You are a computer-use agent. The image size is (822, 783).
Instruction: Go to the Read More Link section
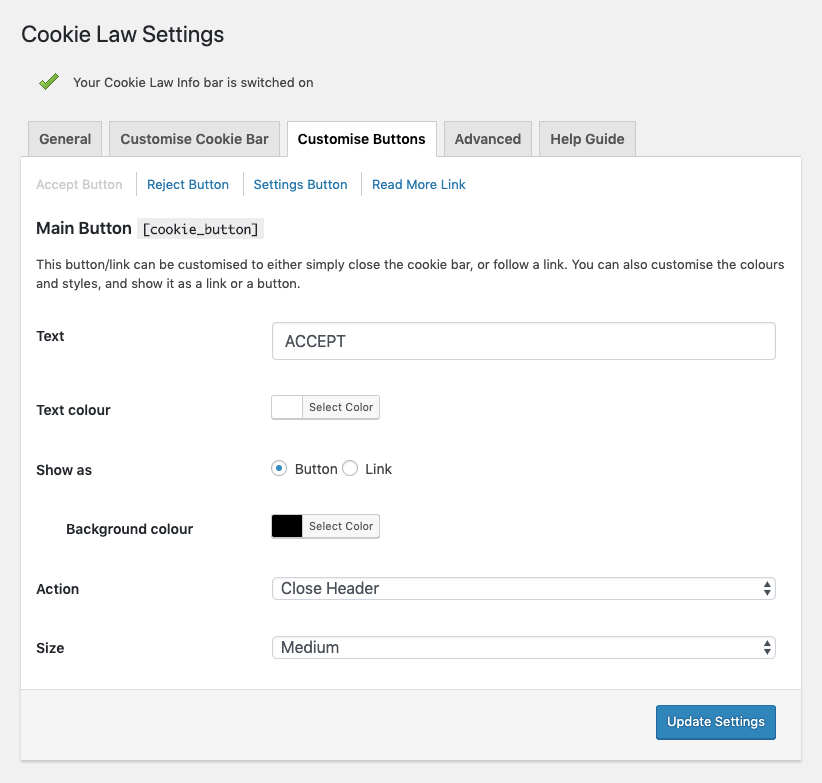pyautogui.click(x=418, y=184)
